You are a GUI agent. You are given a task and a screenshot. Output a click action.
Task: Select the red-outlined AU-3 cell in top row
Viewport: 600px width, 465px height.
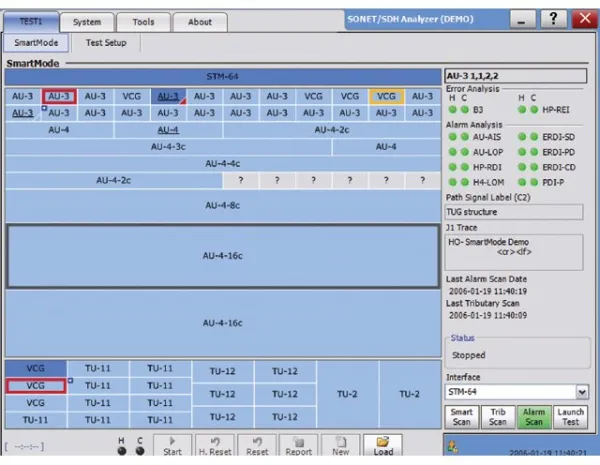coord(59,96)
